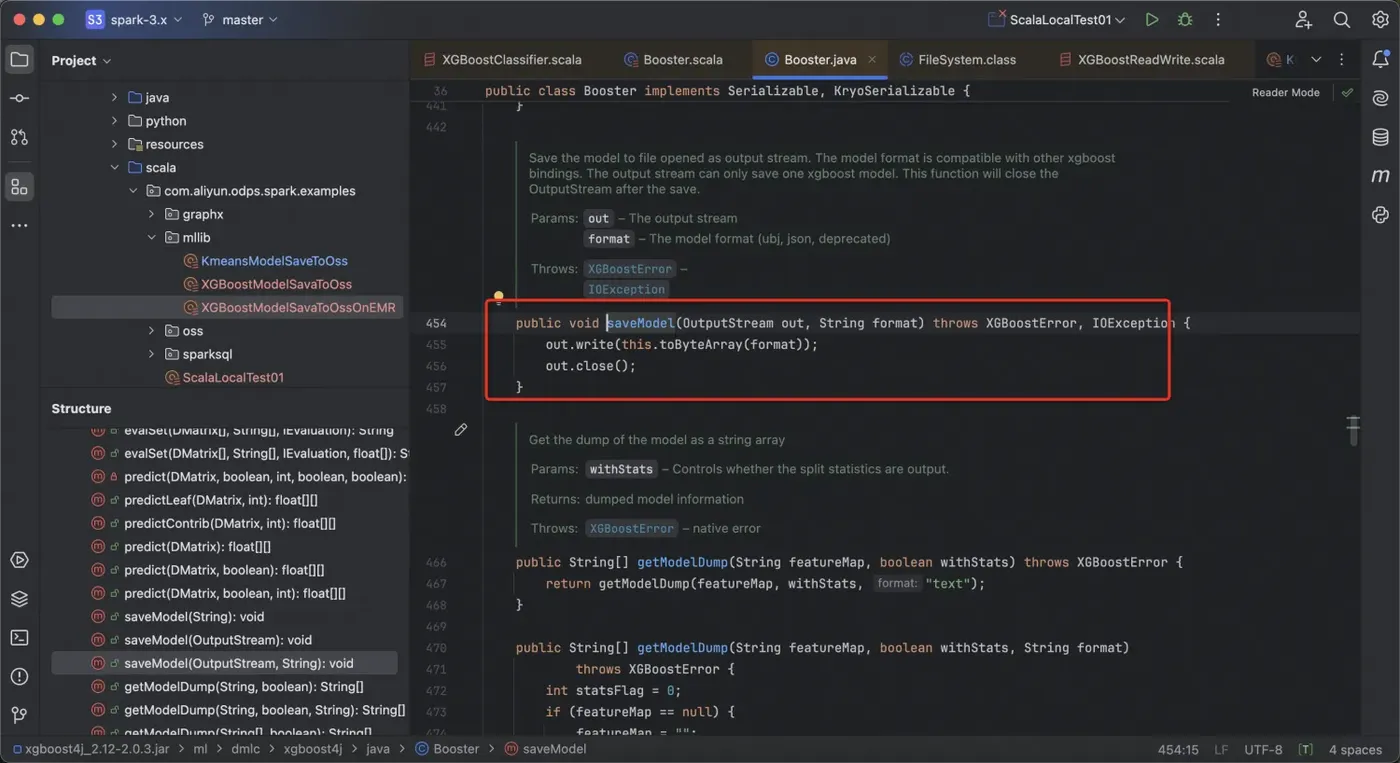Viewport: 1400px width, 763px height.
Task: Click the XGBoostError link in Throws doc
Action: click(630, 269)
